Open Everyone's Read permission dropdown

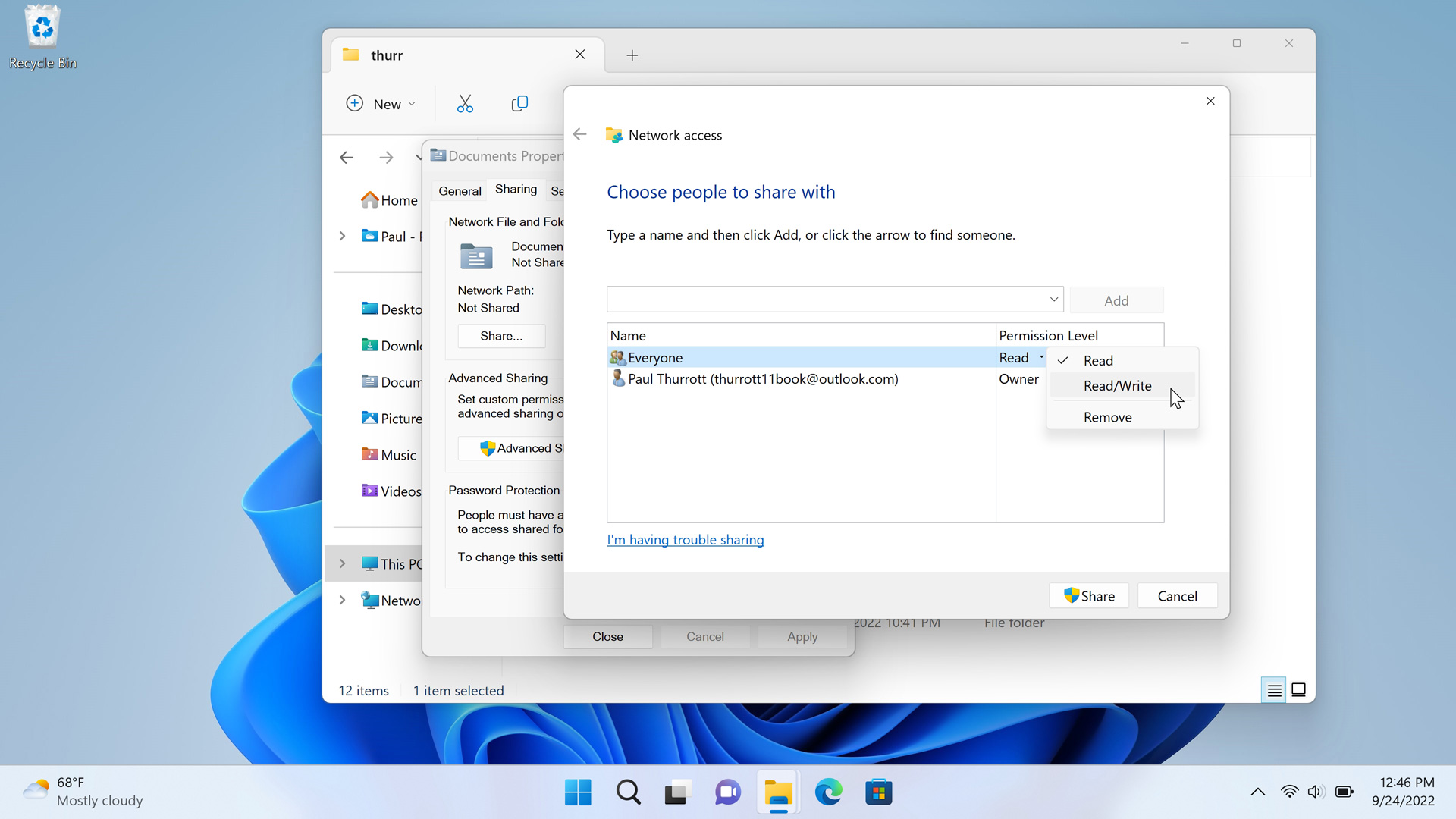(1021, 358)
